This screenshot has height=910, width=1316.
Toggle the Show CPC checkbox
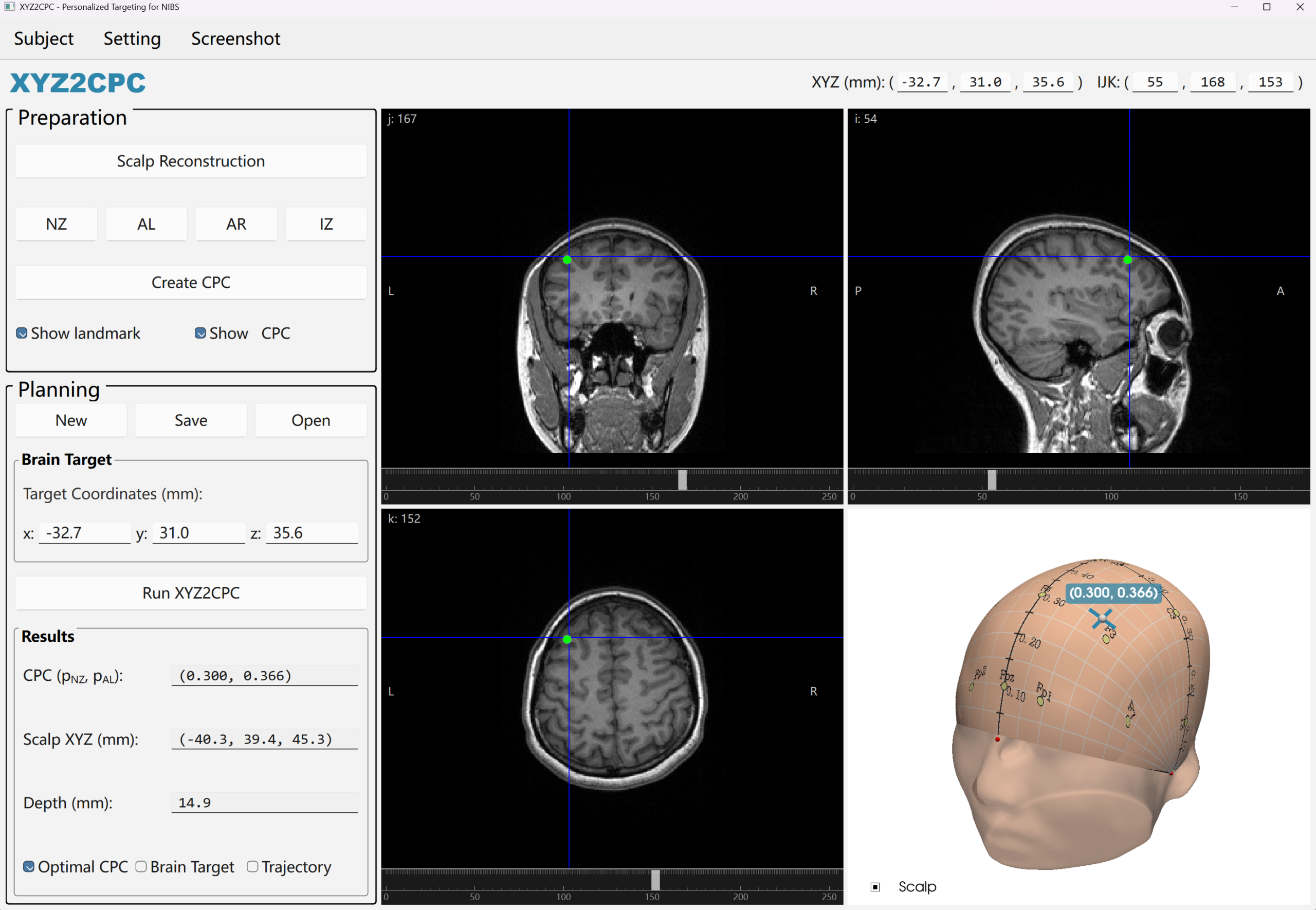coord(200,333)
